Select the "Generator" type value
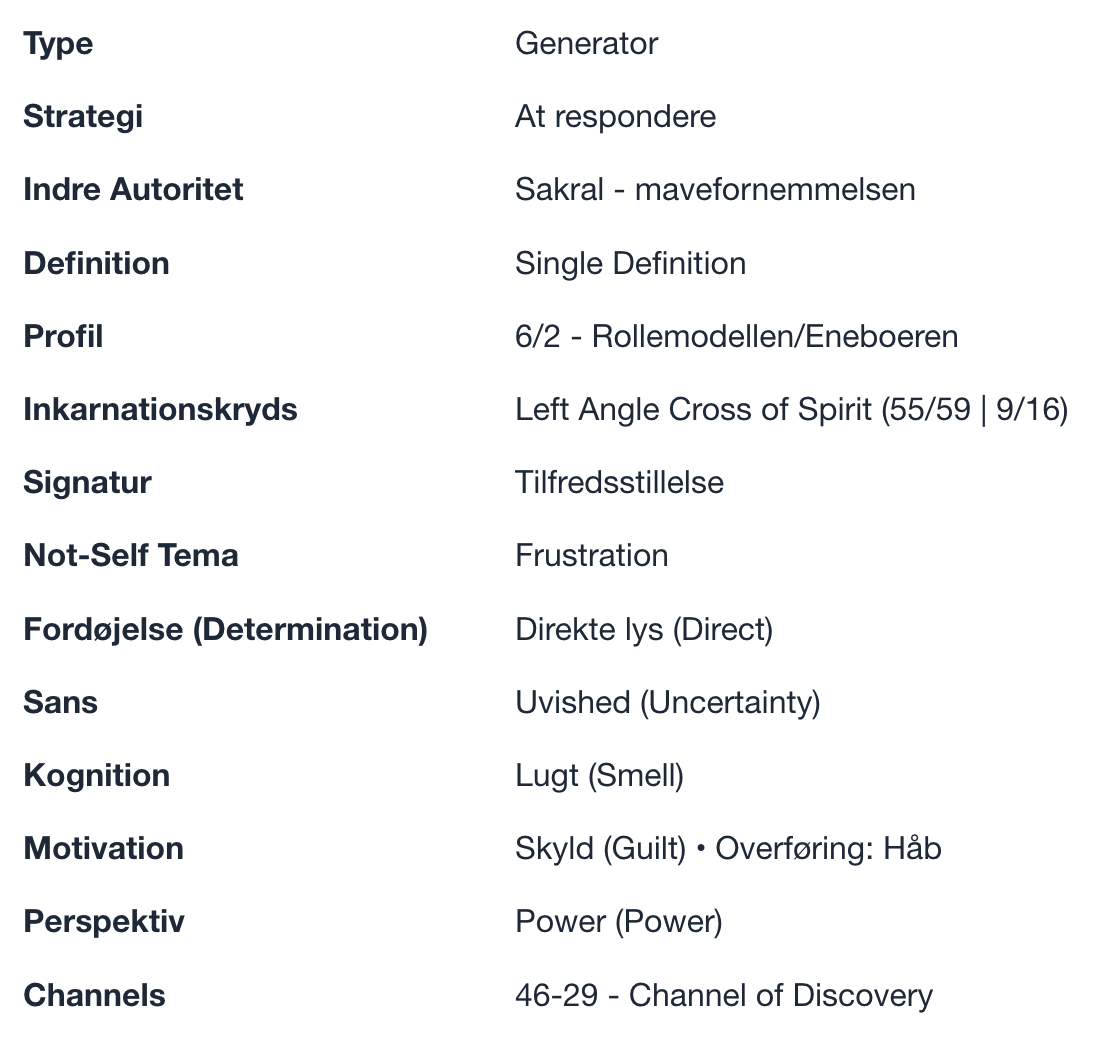This screenshot has height=1062, width=1101. click(x=586, y=44)
